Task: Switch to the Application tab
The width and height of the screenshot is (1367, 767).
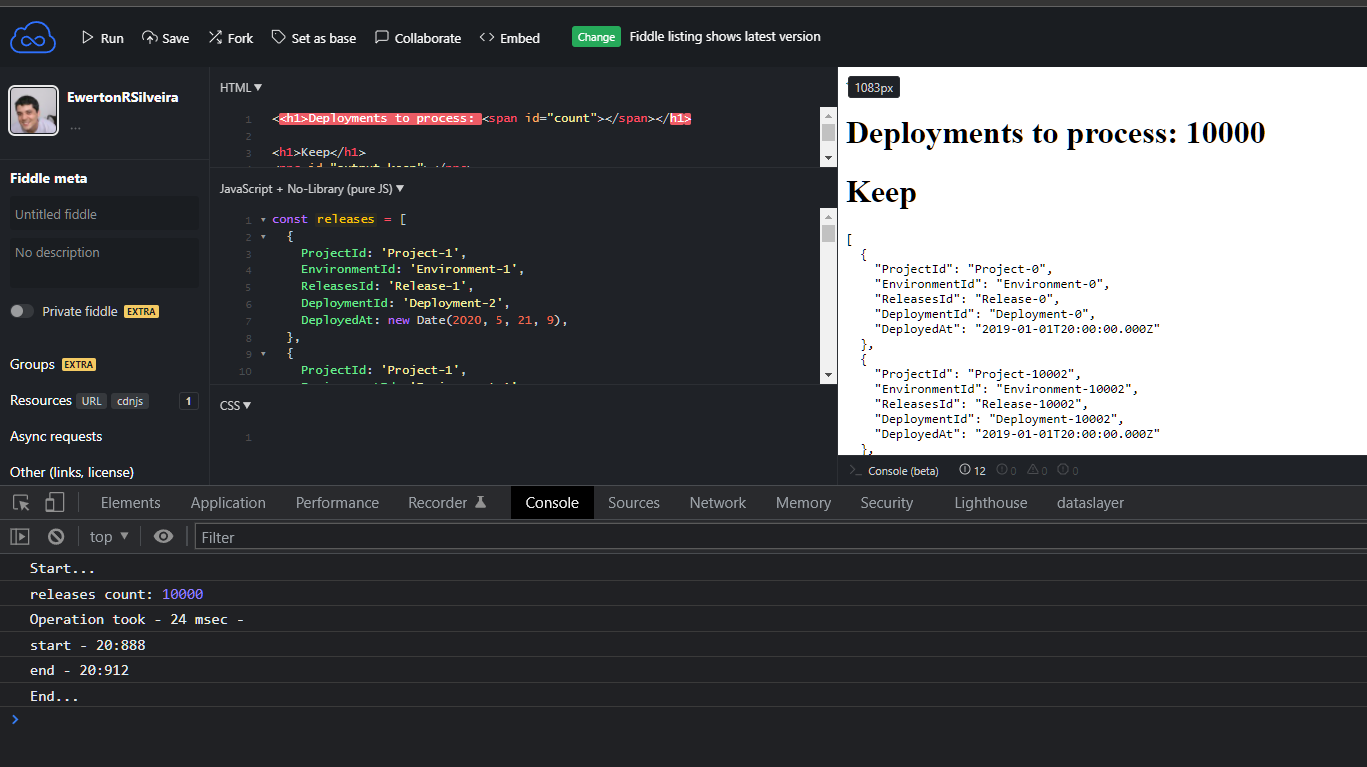Action: tap(228, 503)
